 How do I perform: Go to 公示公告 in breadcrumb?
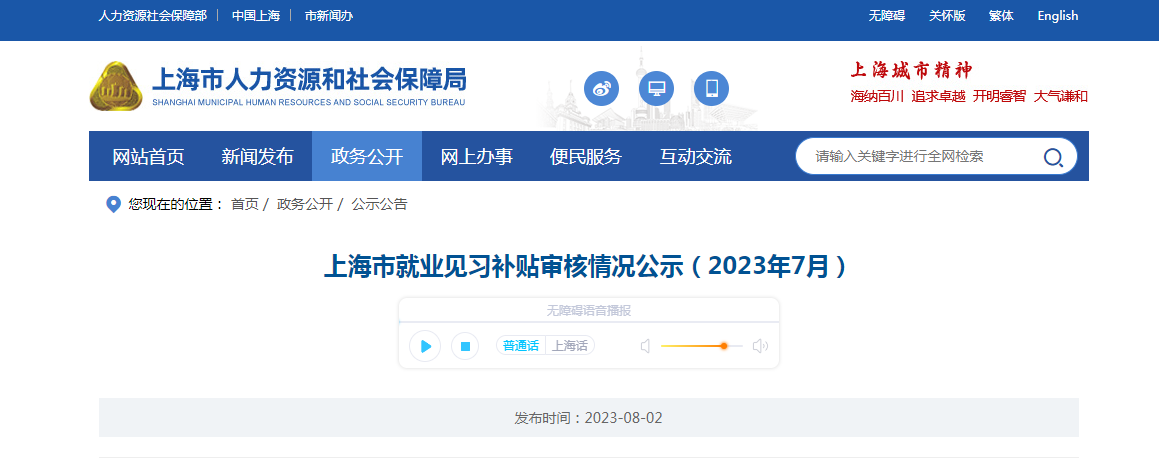(379, 205)
